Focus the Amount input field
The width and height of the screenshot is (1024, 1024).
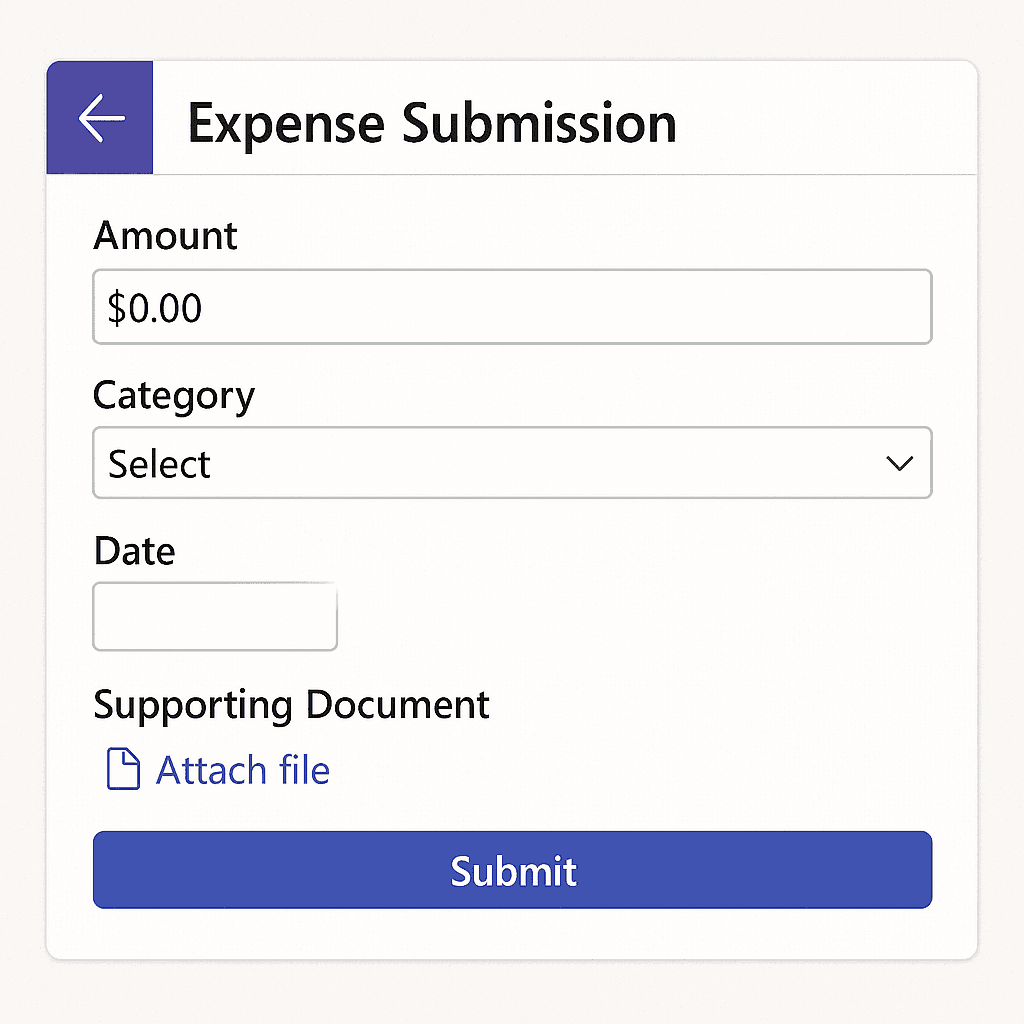[512, 307]
